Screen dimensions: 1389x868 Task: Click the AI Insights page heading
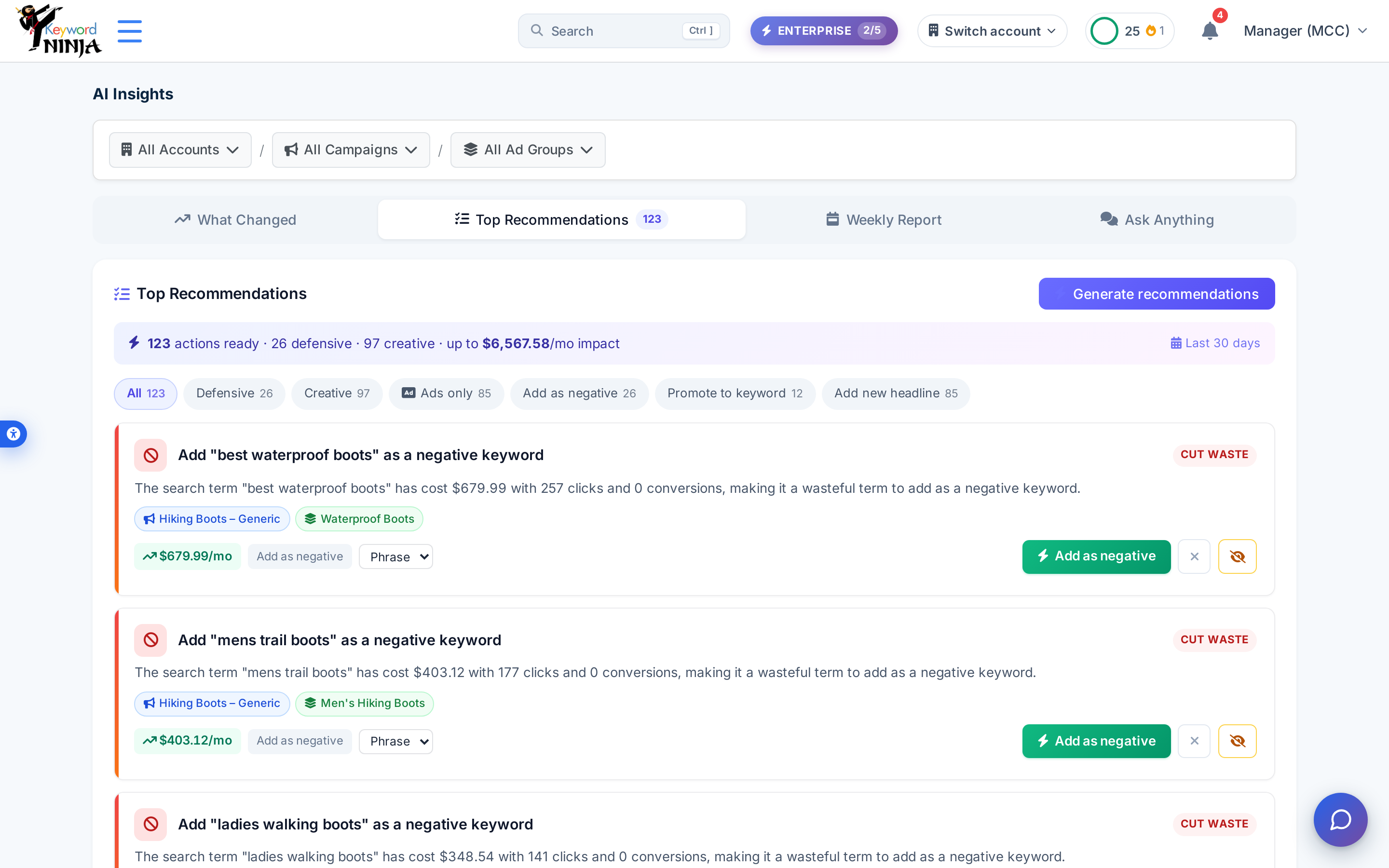tap(133, 94)
